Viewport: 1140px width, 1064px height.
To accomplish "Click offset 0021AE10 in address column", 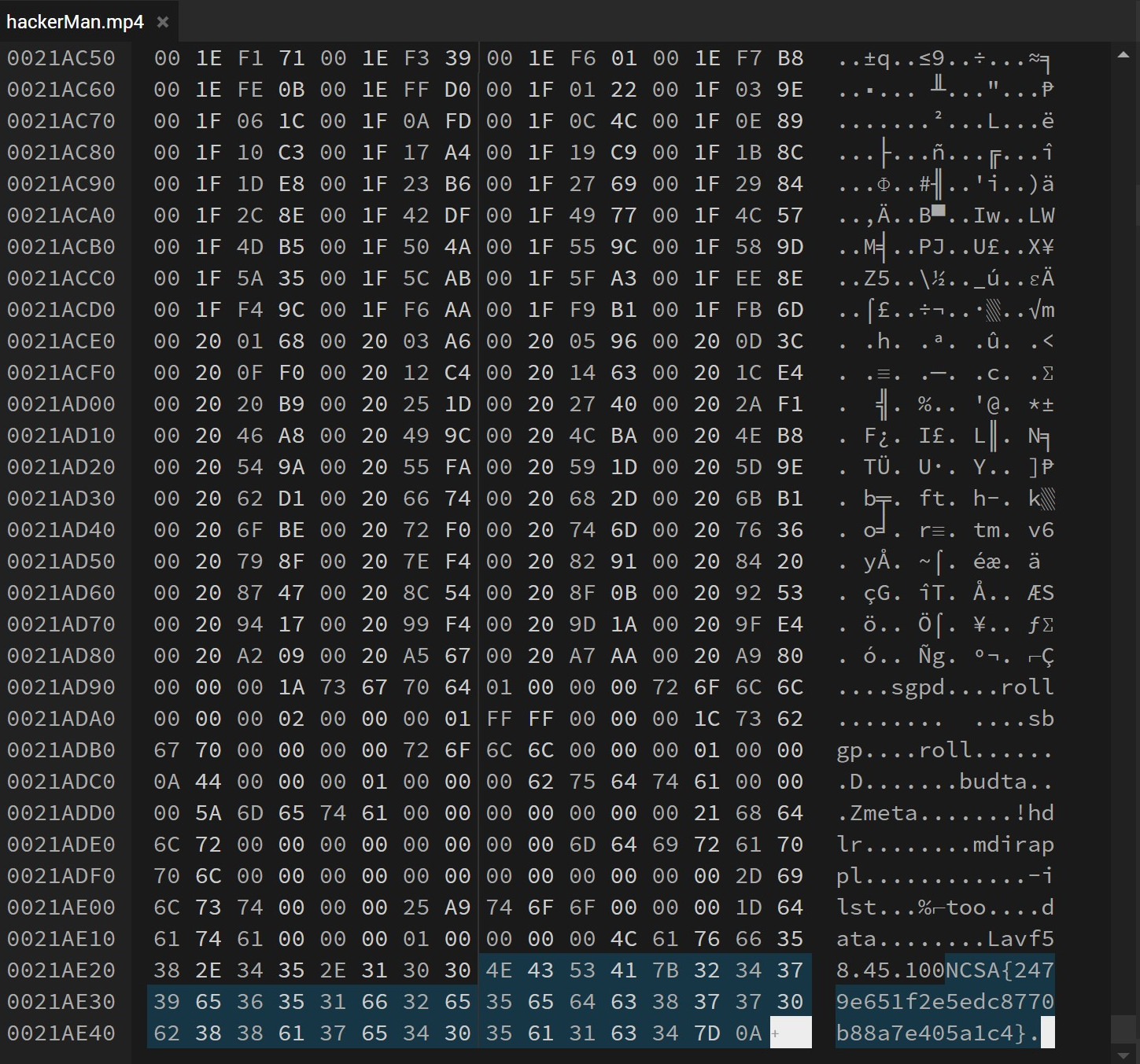I will pyautogui.click(x=61, y=939).
